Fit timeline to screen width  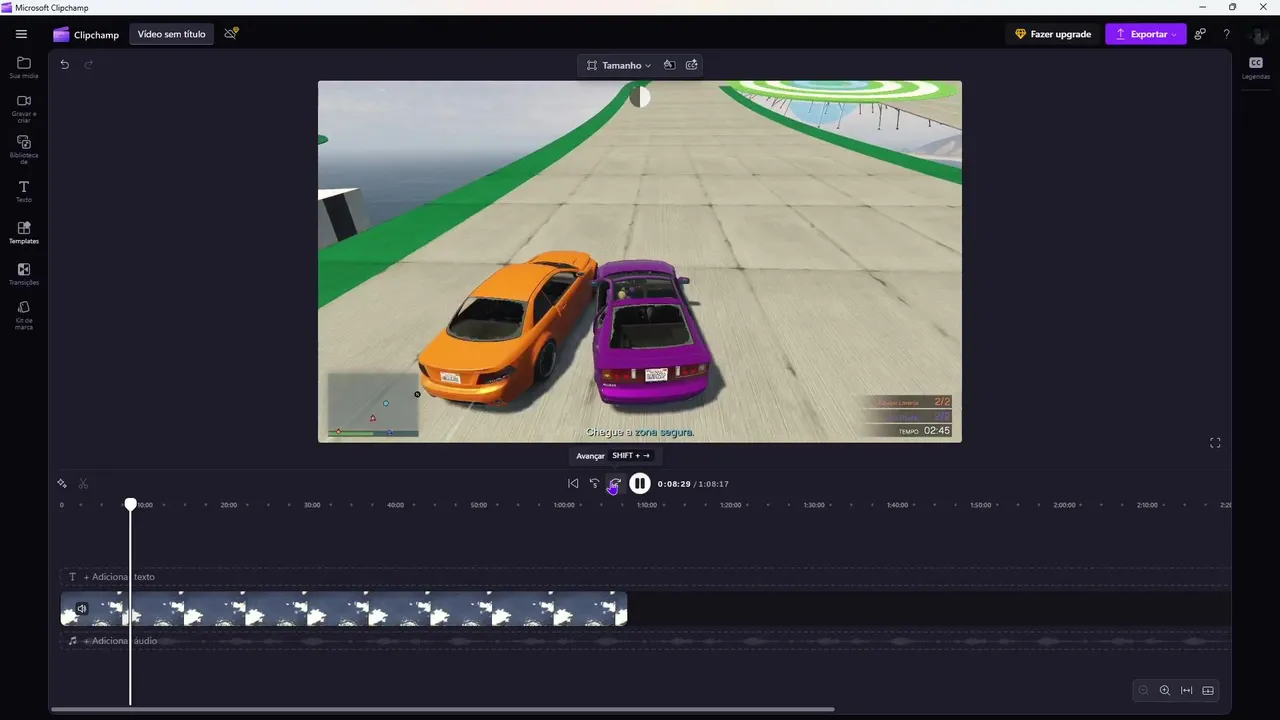[x=1187, y=691]
